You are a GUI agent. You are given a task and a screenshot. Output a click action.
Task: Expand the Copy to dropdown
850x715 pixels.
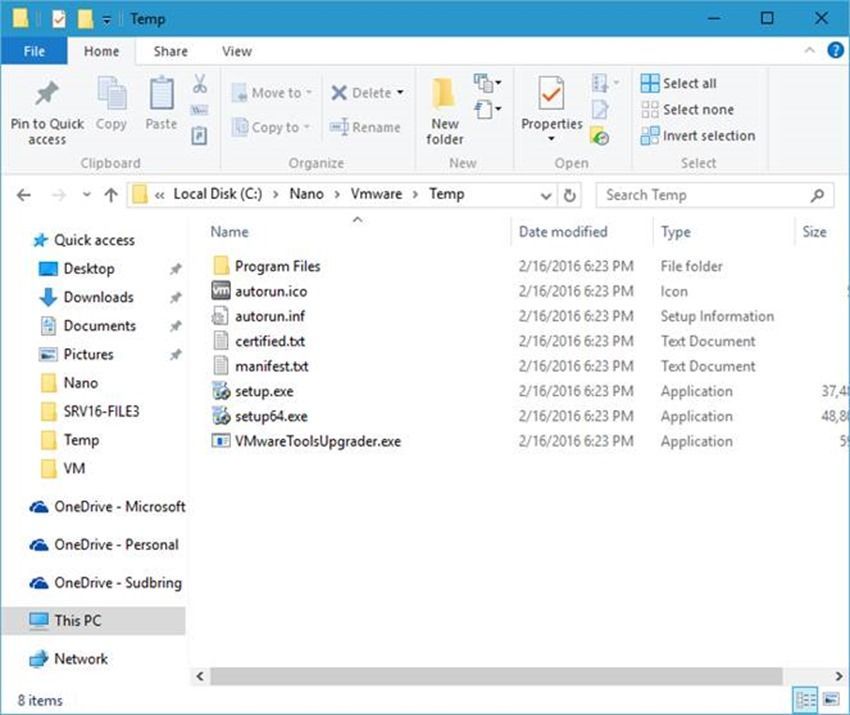pyautogui.click(x=306, y=127)
